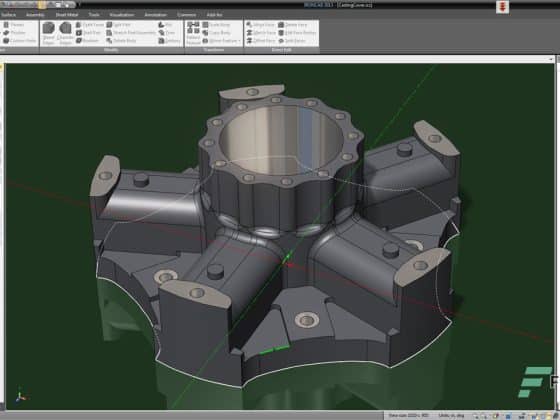The image size is (560, 420).
Task: Choose the Split Part tool
Action: (x=119, y=25)
